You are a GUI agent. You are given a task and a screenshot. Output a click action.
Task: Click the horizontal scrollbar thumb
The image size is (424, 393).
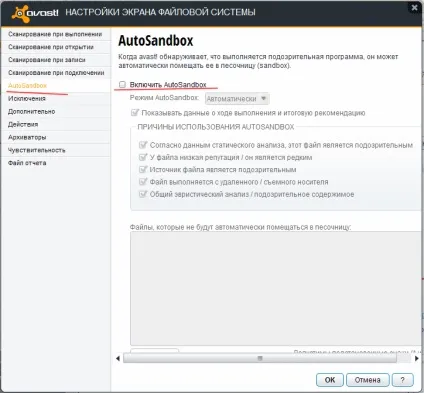point(260,359)
